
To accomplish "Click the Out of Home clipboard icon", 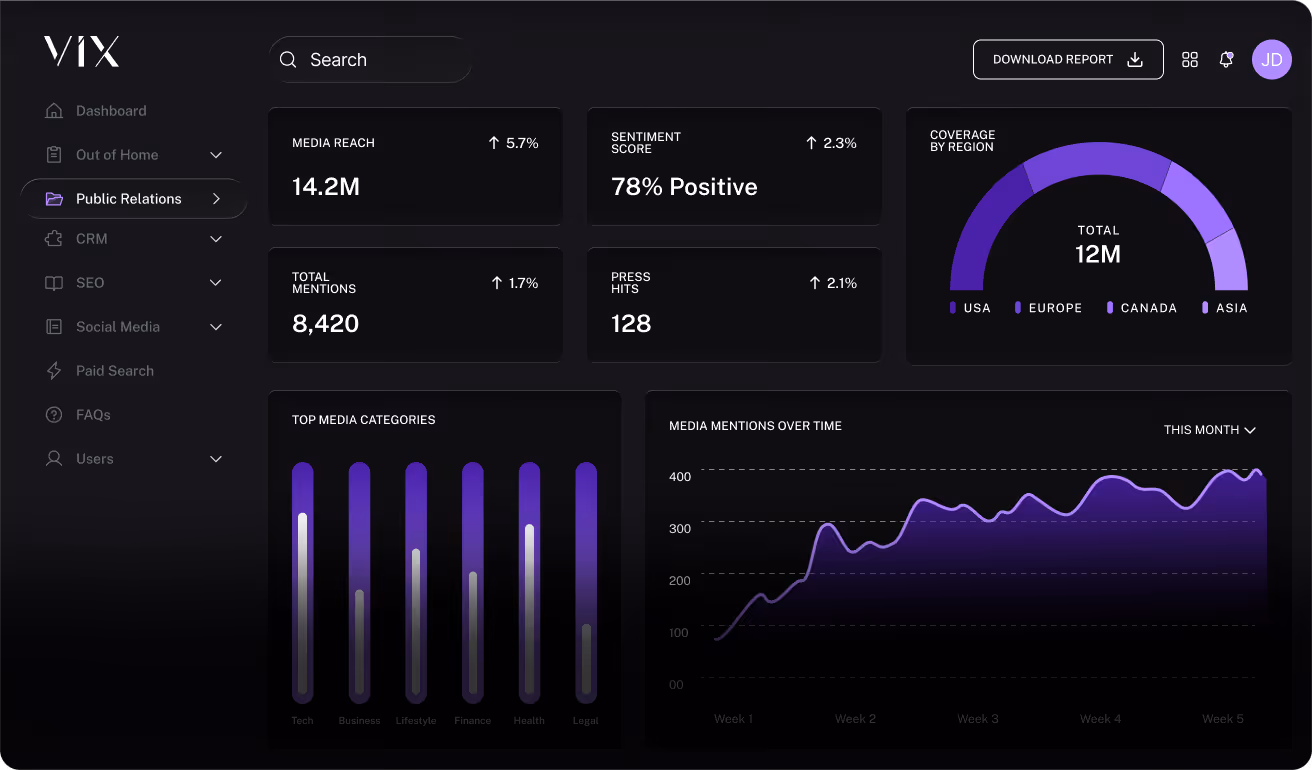I will pyautogui.click(x=54, y=155).
